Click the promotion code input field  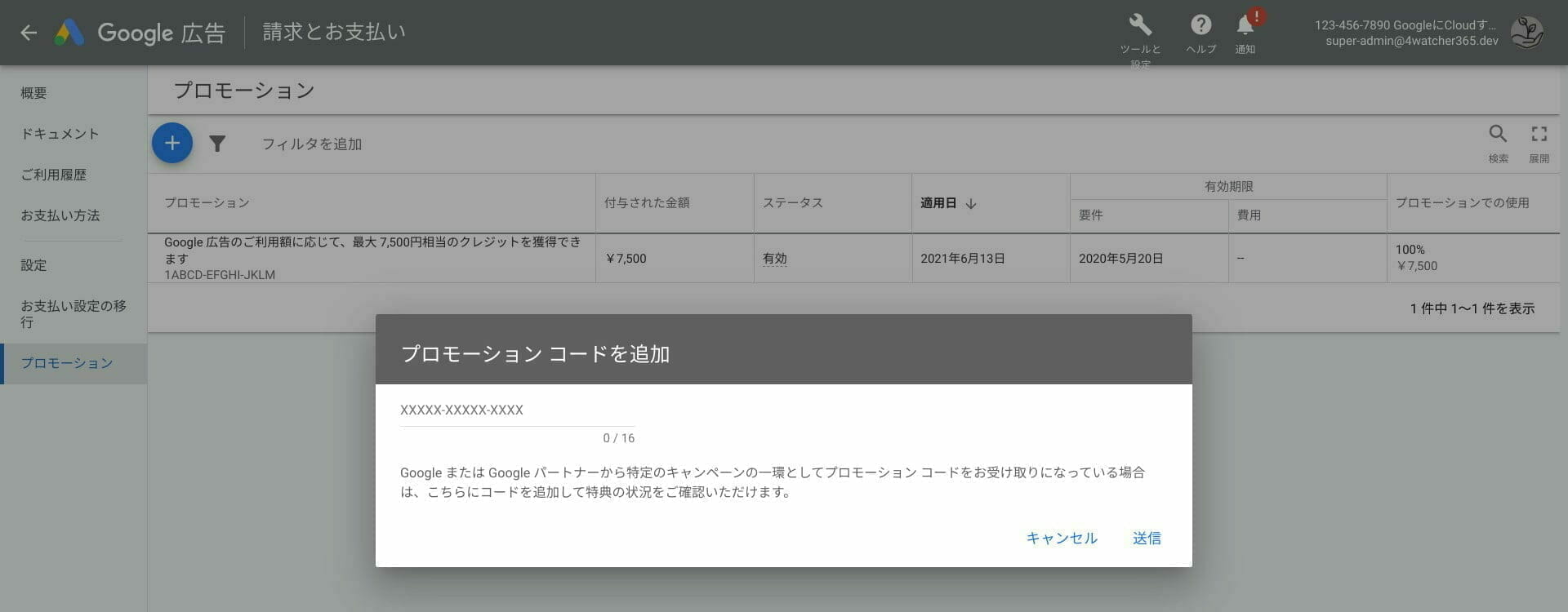tap(517, 410)
